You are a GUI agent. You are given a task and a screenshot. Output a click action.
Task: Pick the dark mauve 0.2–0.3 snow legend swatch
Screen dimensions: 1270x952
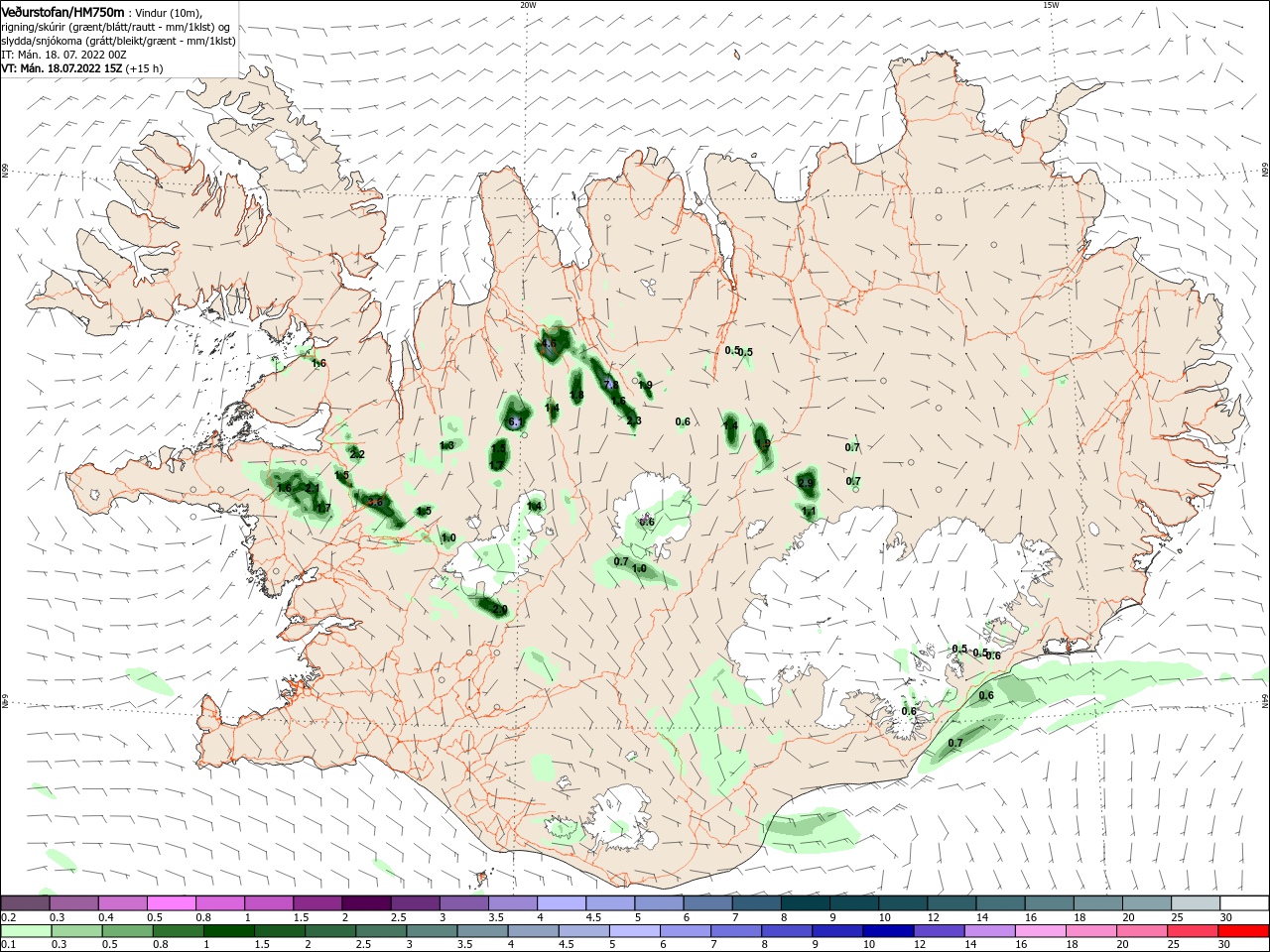pyautogui.click(x=25, y=903)
